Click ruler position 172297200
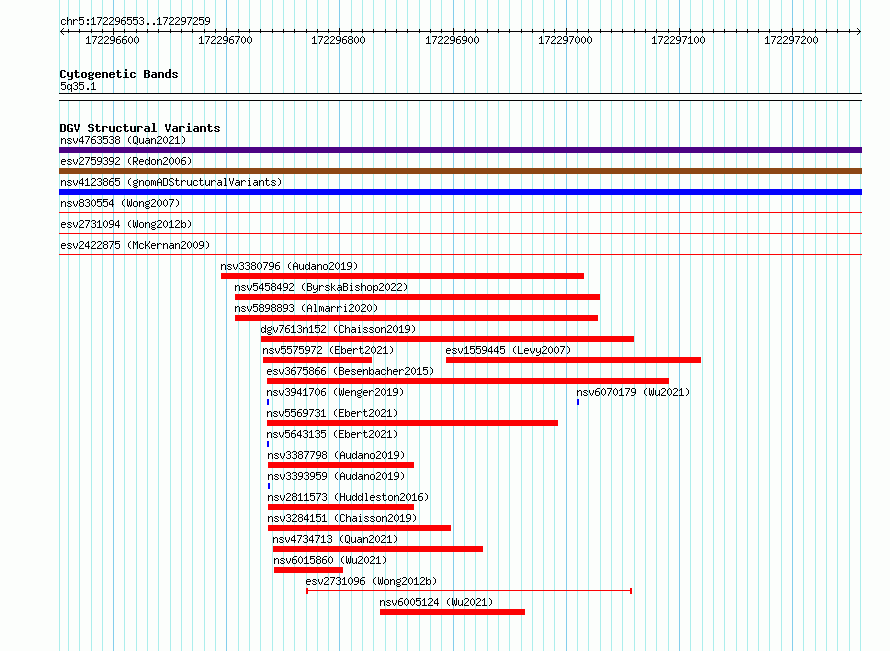This screenshot has width=890, height=651. [x=791, y=40]
